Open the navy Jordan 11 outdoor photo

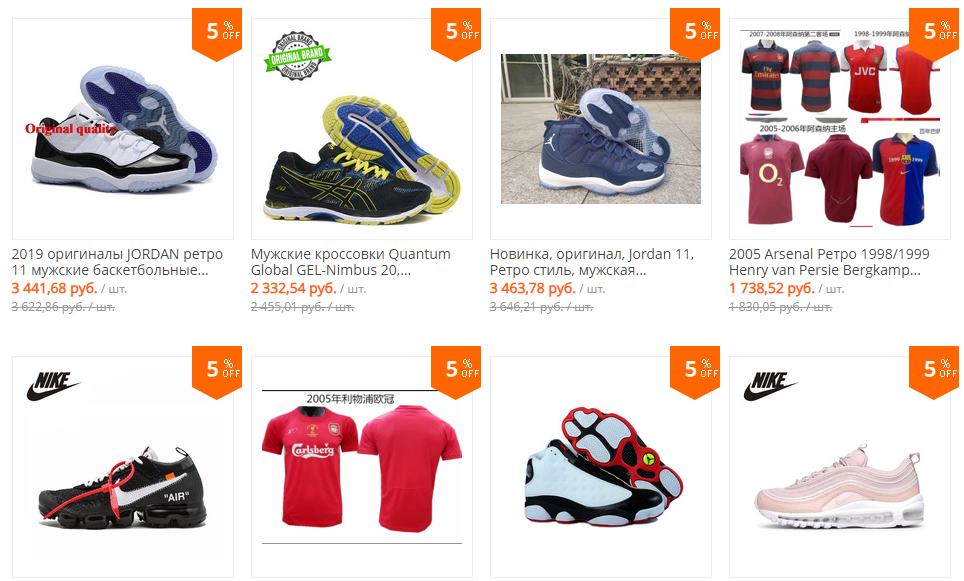pos(601,128)
